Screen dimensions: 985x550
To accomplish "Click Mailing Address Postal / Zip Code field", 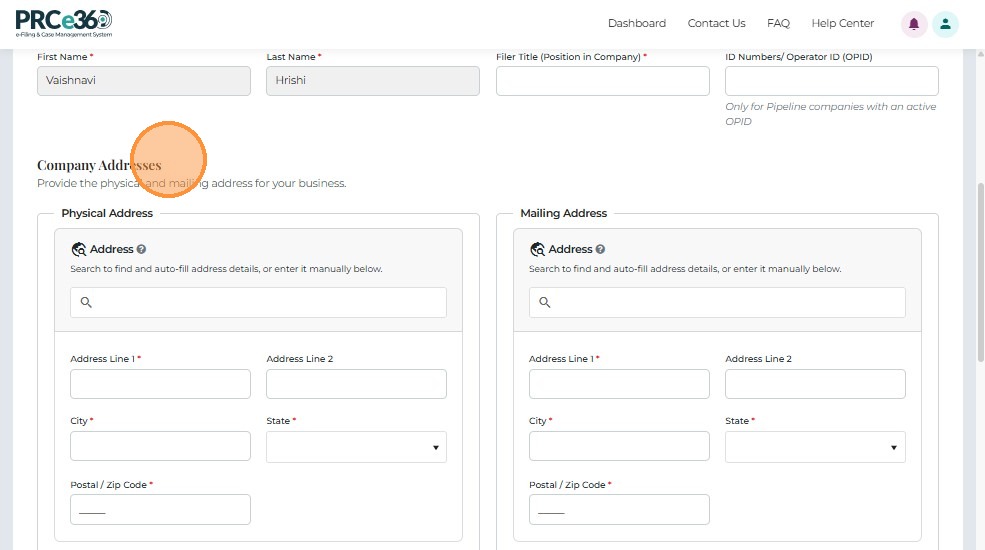I will (619, 509).
